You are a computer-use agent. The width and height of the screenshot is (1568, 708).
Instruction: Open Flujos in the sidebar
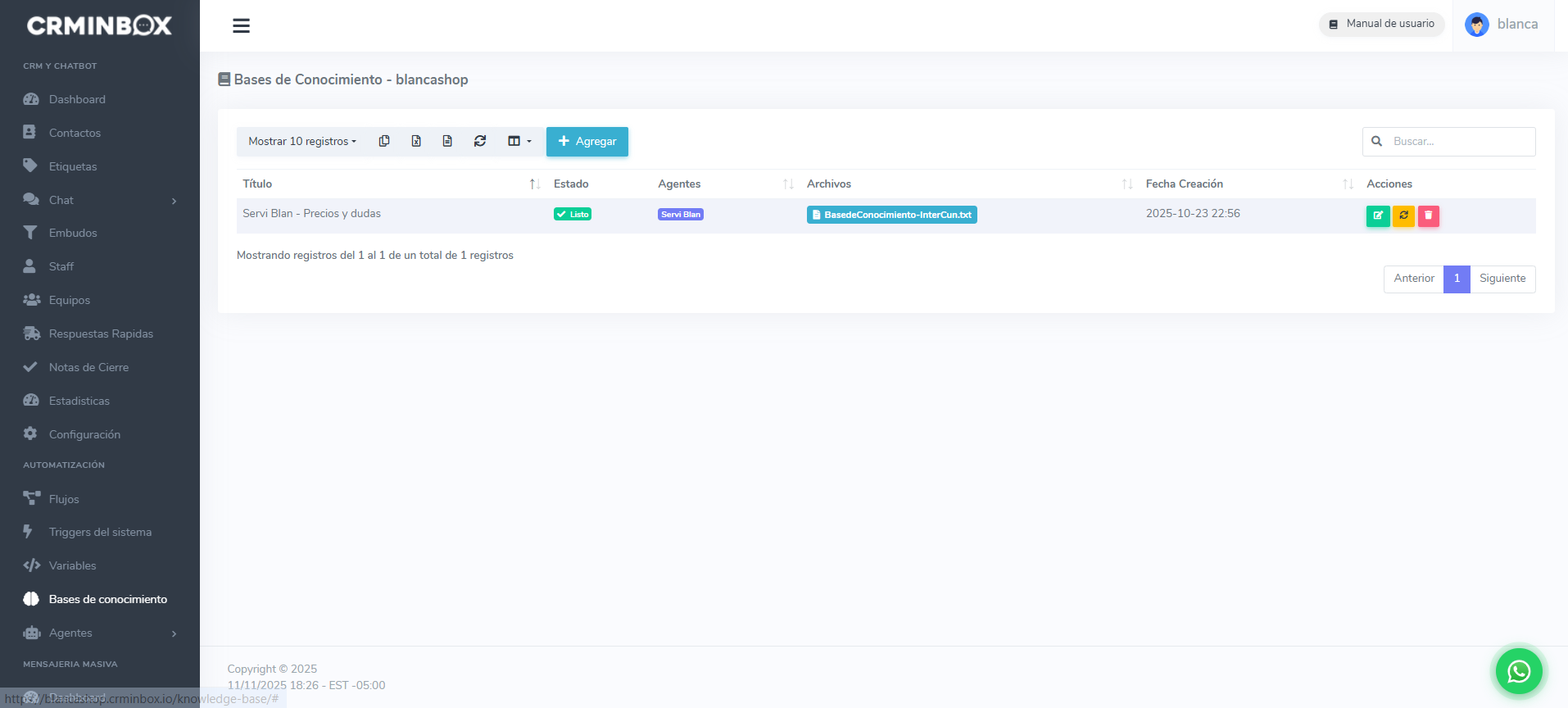(x=64, y=499)
